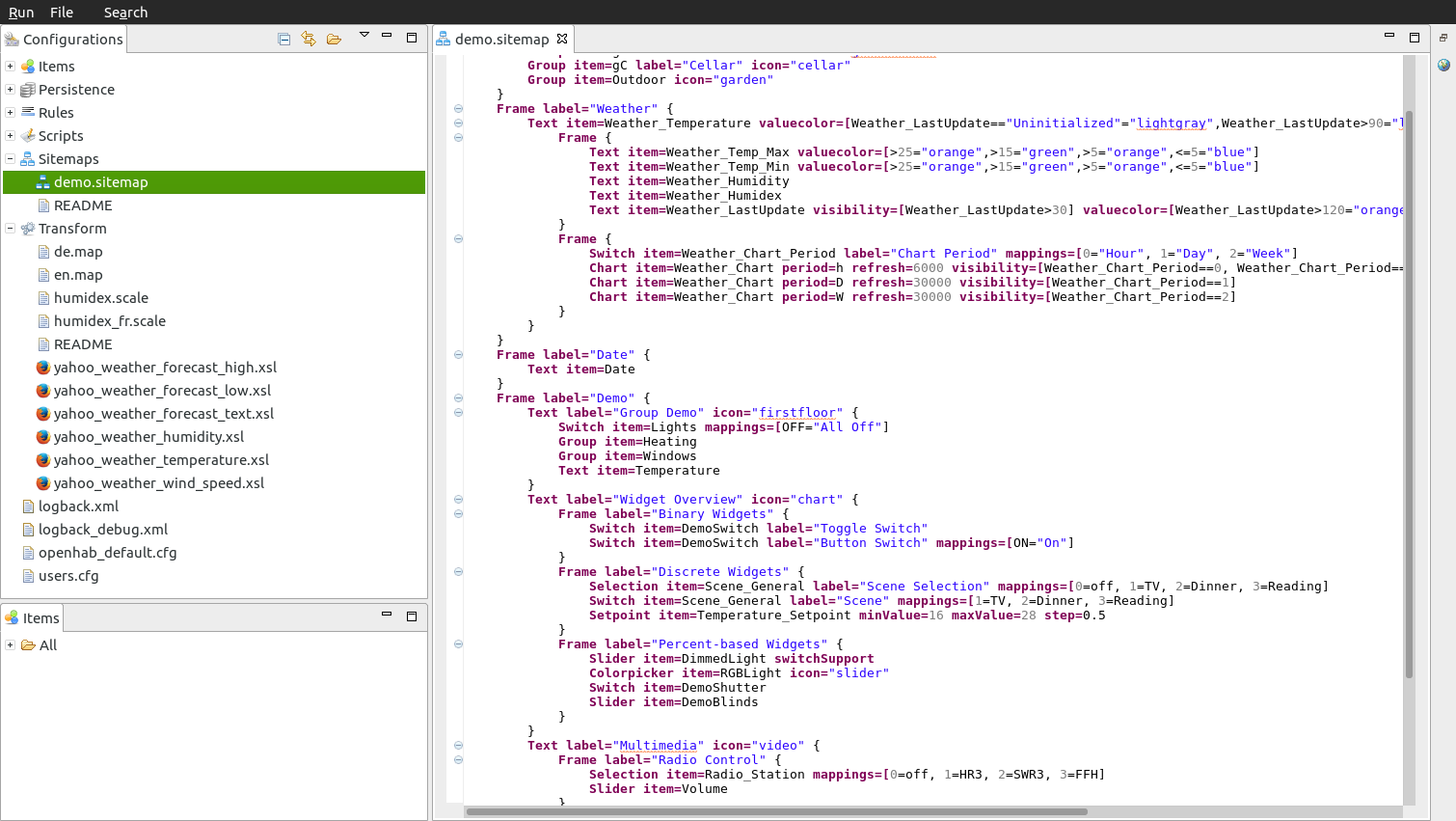Image resolution: width=1456 pixels, height=821 pixels.
Task: Click the editor horizontal scrollbar
Action: coord(776,811)
